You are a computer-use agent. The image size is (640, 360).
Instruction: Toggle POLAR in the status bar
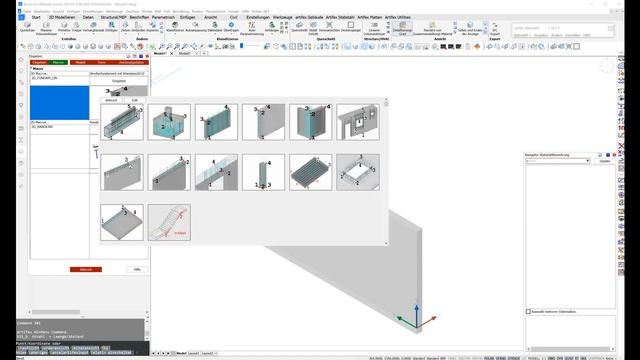[489, 358]
